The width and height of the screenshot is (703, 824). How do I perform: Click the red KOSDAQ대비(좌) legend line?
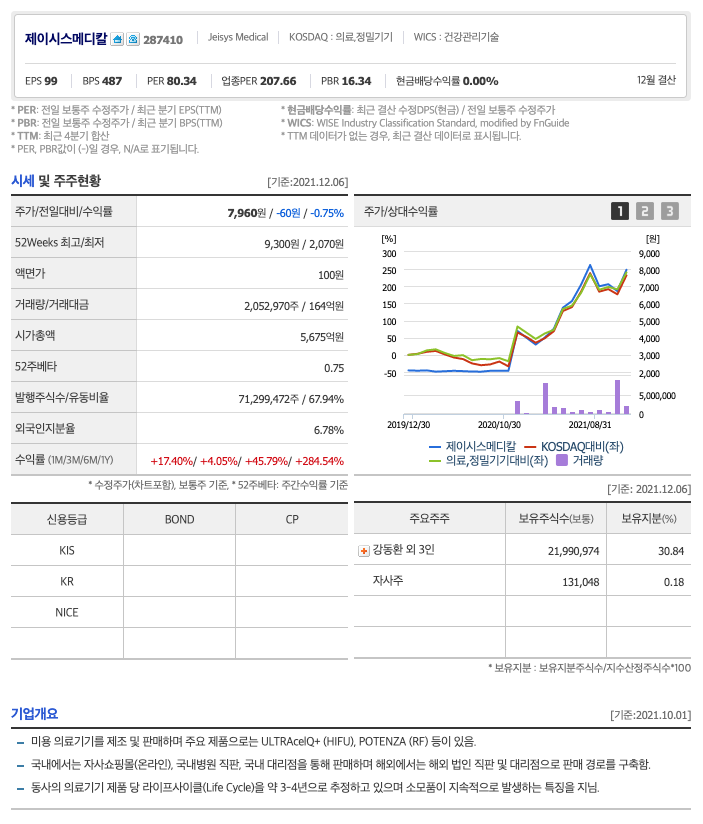530,447
